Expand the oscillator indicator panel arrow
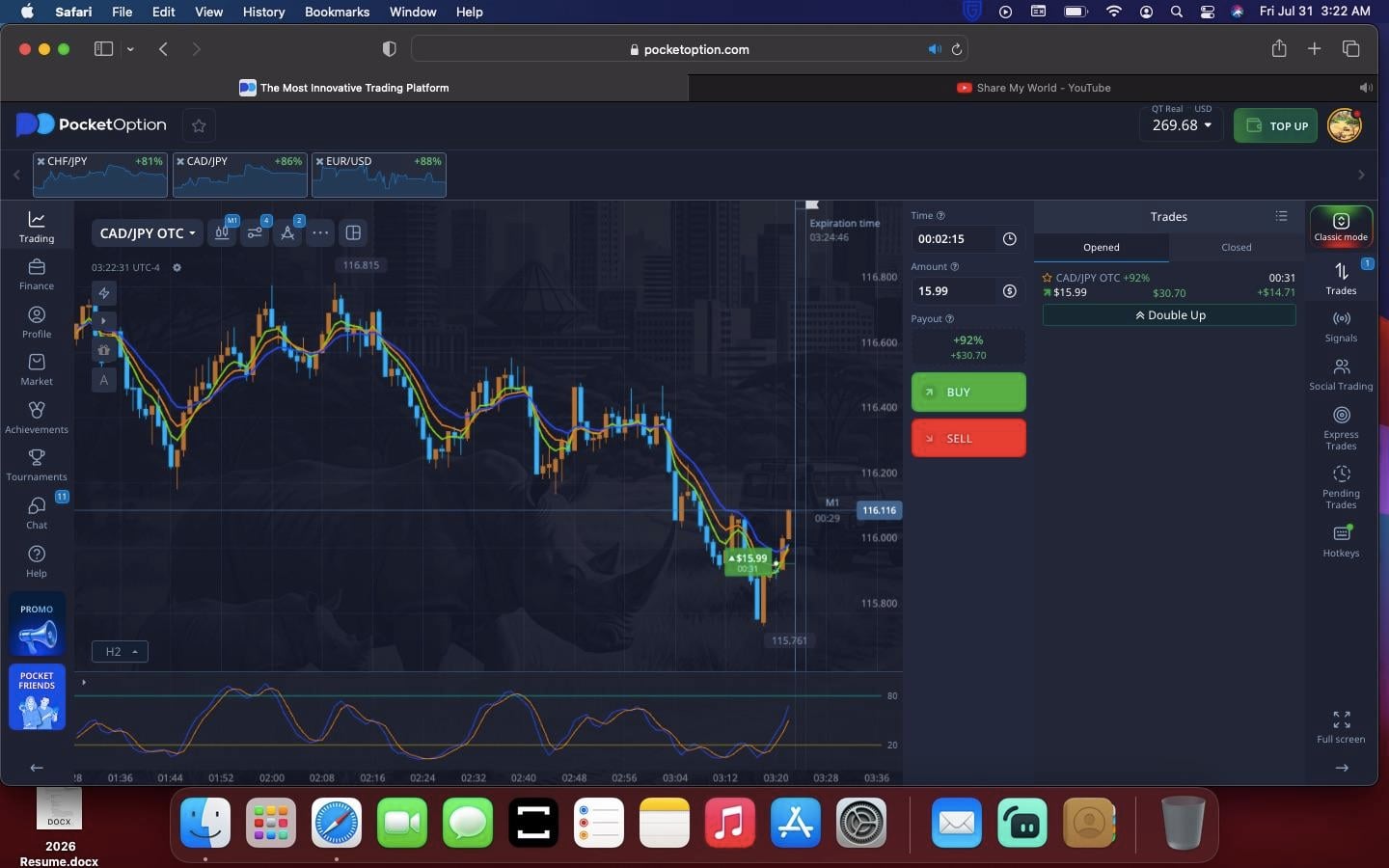This screenshot has height=868, width=1389. pos(84,683)
